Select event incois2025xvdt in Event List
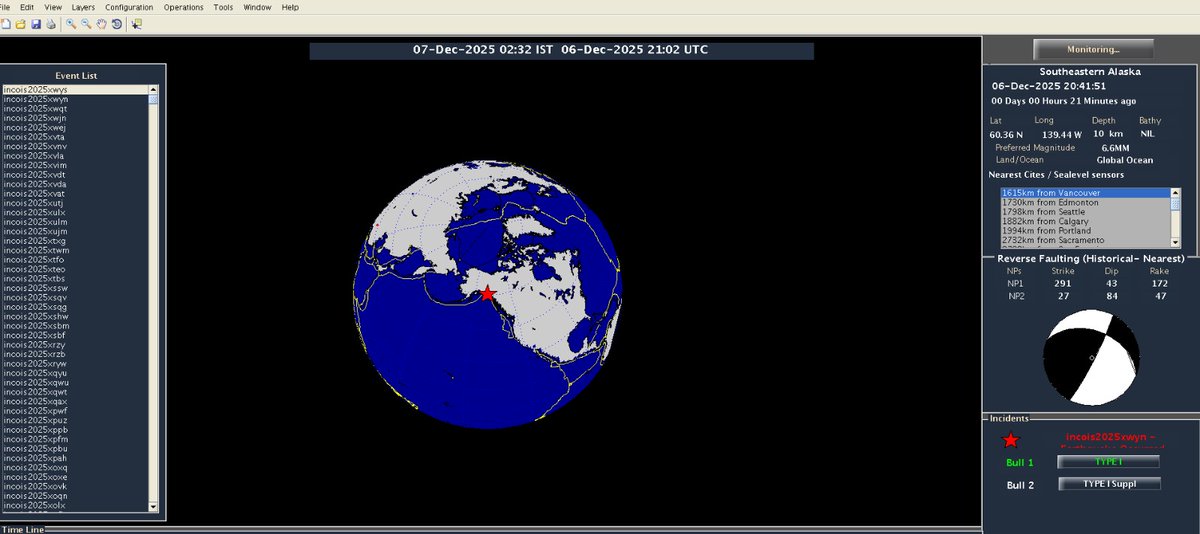This screenshot has height=534, width=1200. [75, 175]
